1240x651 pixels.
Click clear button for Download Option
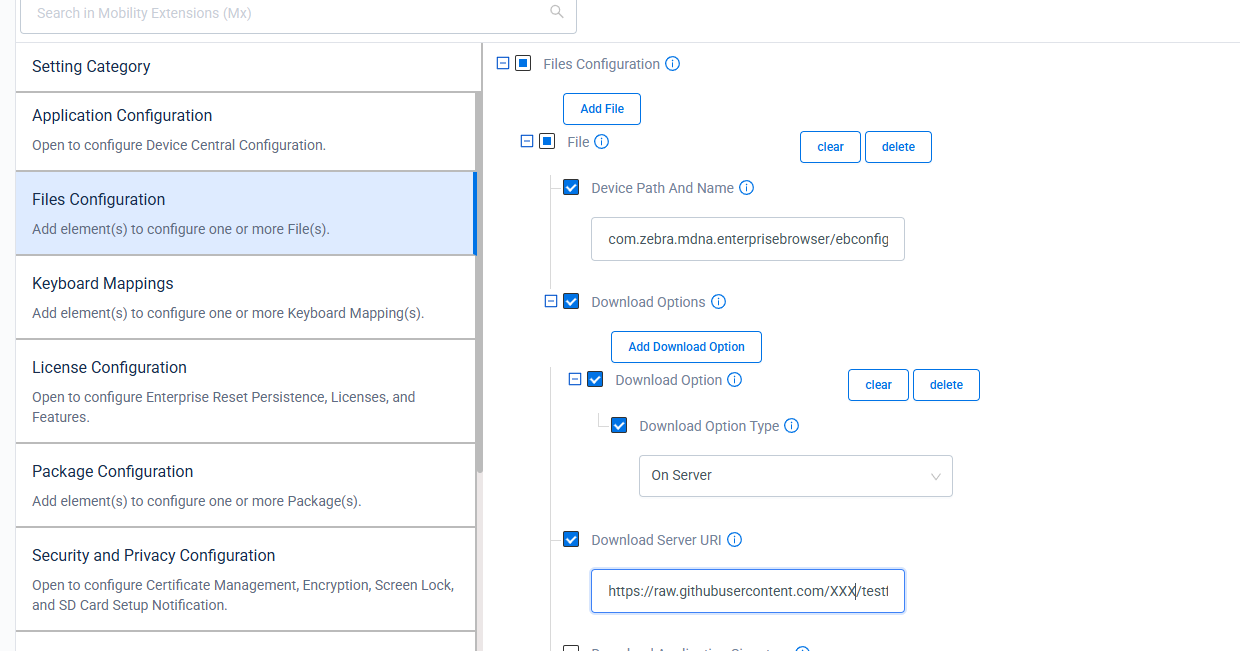pos(878,385)
